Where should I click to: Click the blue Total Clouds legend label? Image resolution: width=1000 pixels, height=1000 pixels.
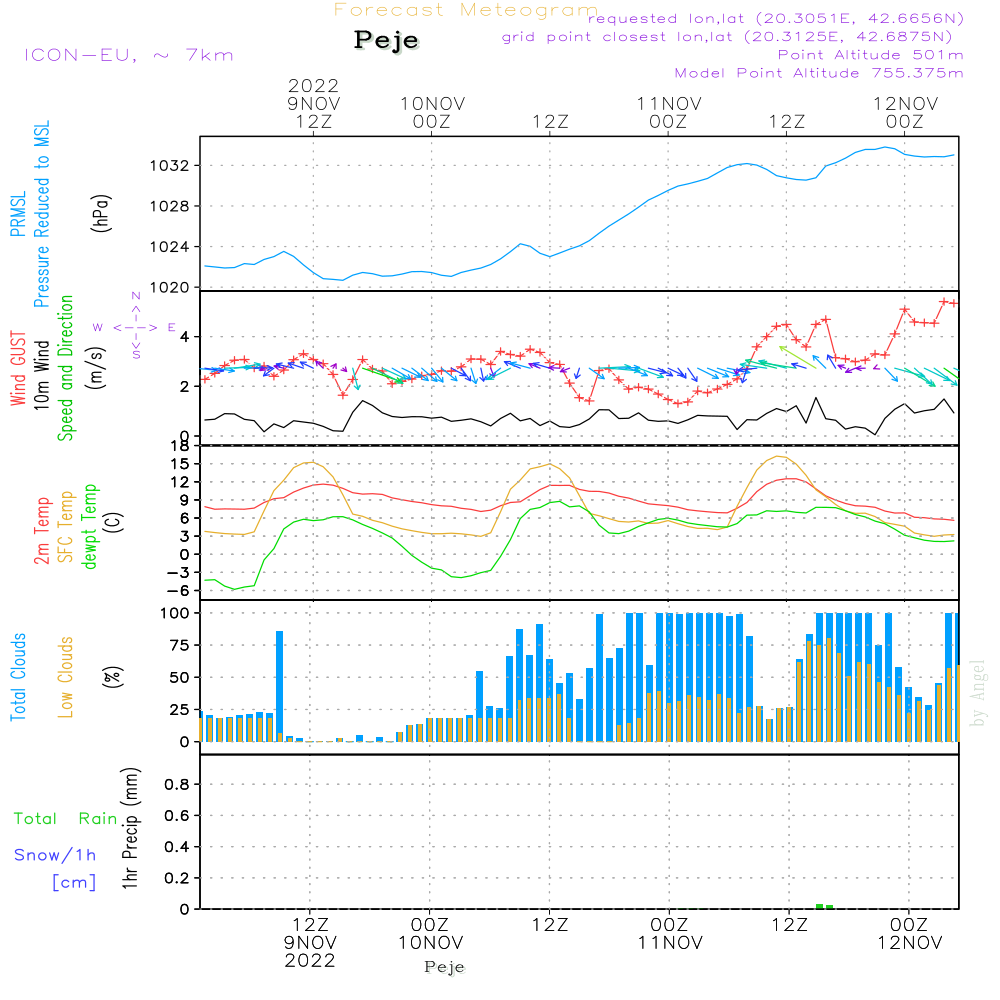(x=18, y=676)
